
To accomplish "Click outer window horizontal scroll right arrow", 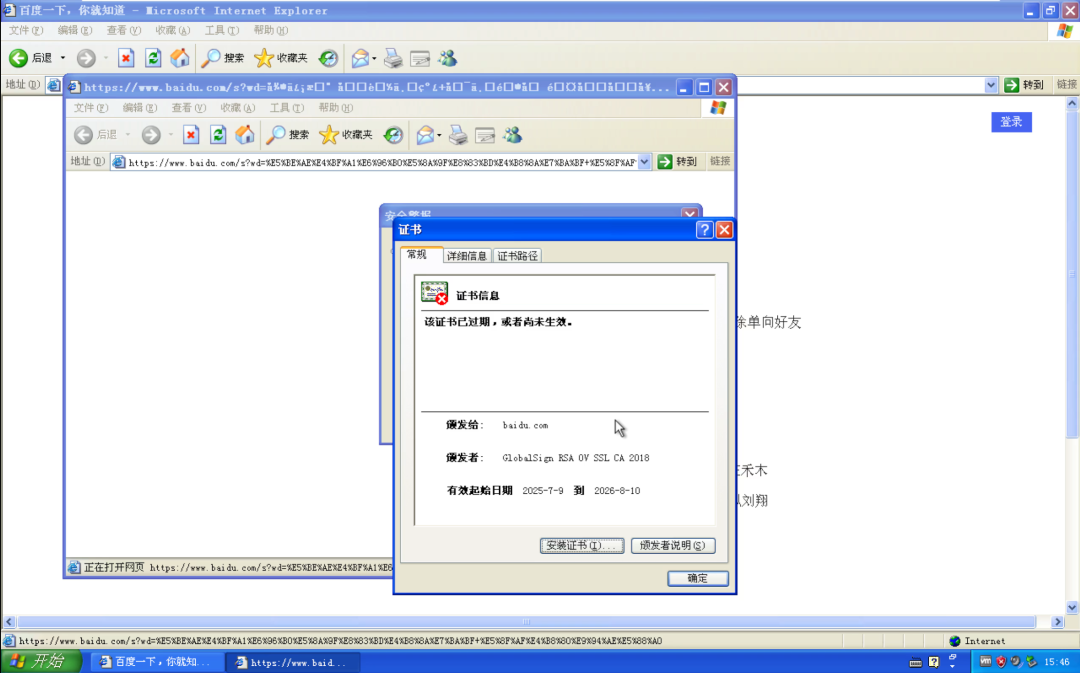I will (x=1058, y=621).
